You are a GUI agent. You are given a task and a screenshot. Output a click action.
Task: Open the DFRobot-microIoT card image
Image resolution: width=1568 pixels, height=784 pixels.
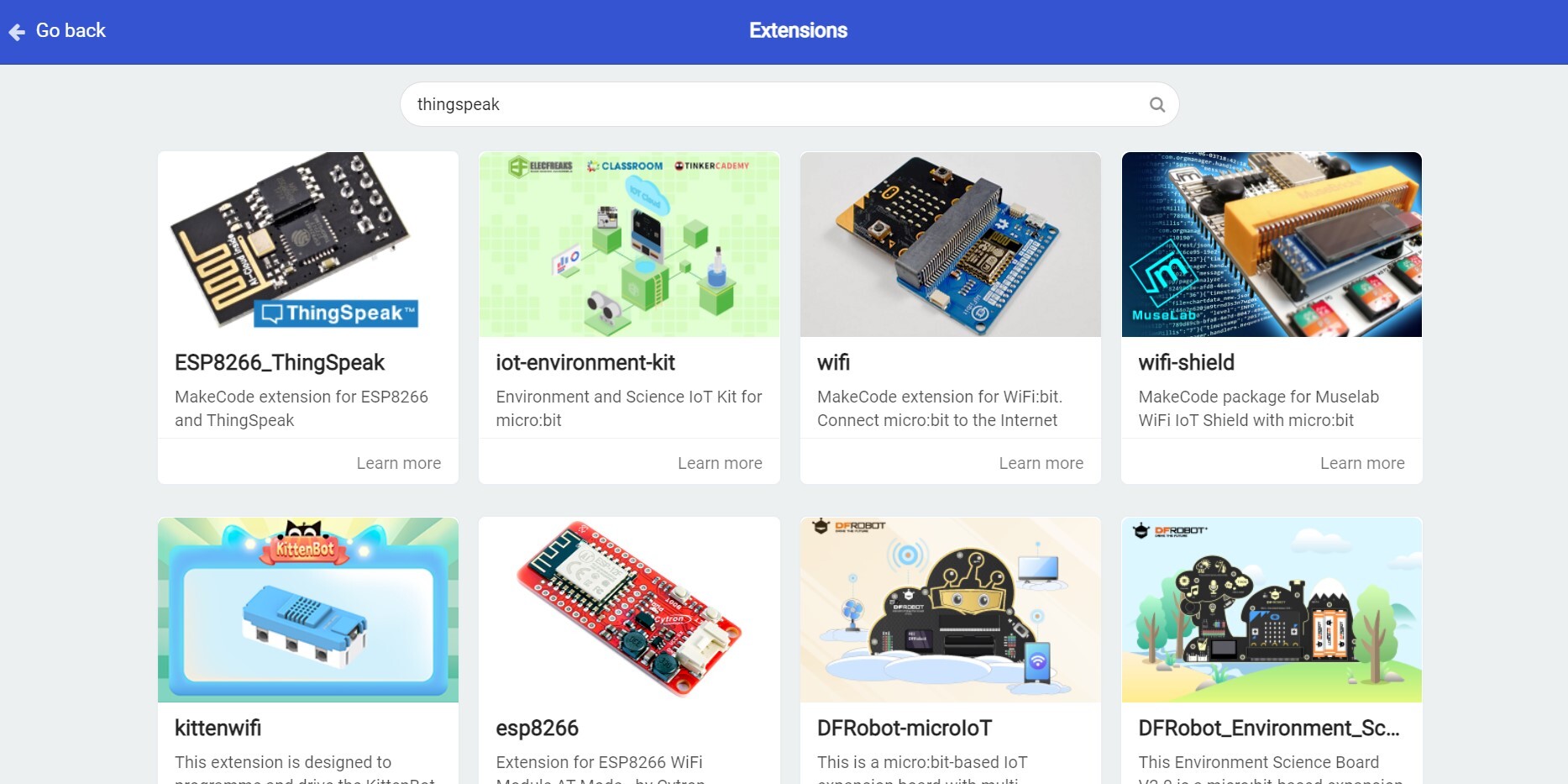point(951,610)
